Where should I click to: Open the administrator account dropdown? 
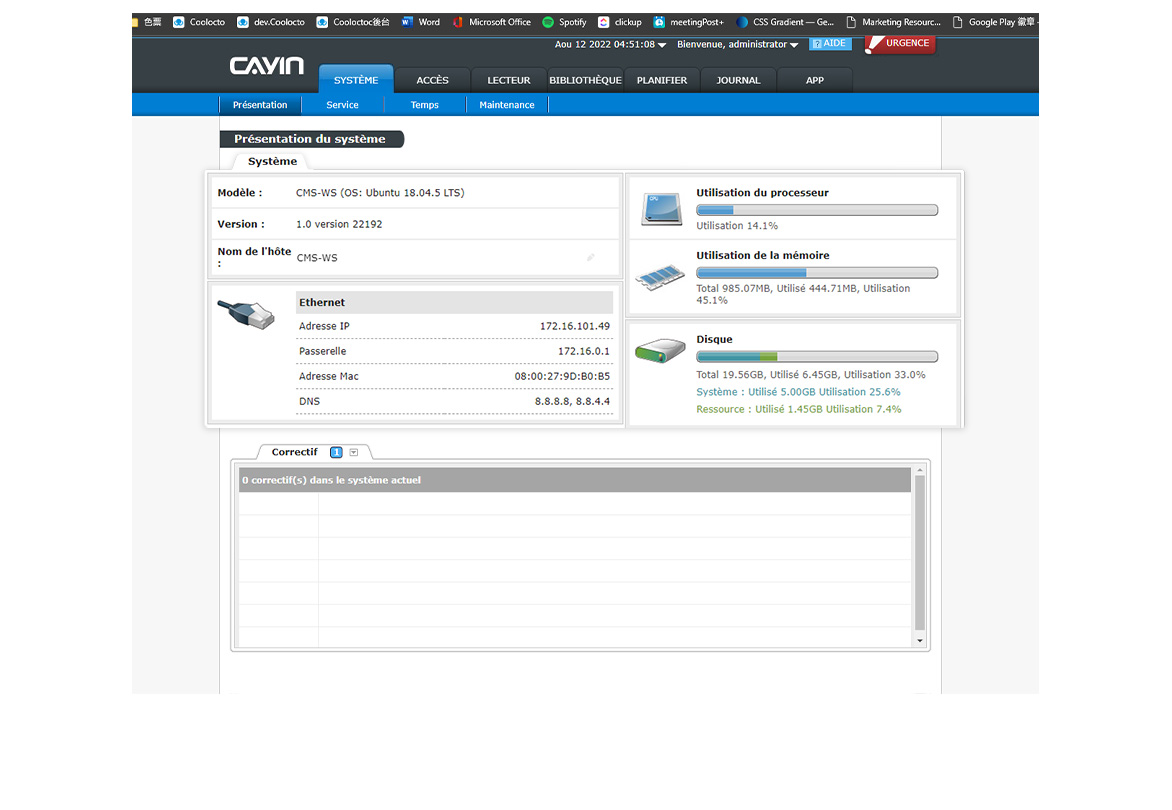pos(737,45)
